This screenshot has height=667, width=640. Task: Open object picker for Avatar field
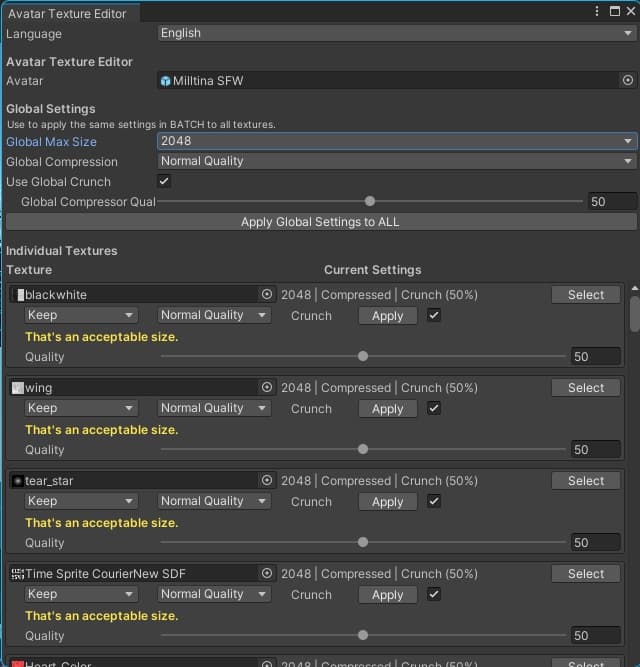[x=628, y=81]
